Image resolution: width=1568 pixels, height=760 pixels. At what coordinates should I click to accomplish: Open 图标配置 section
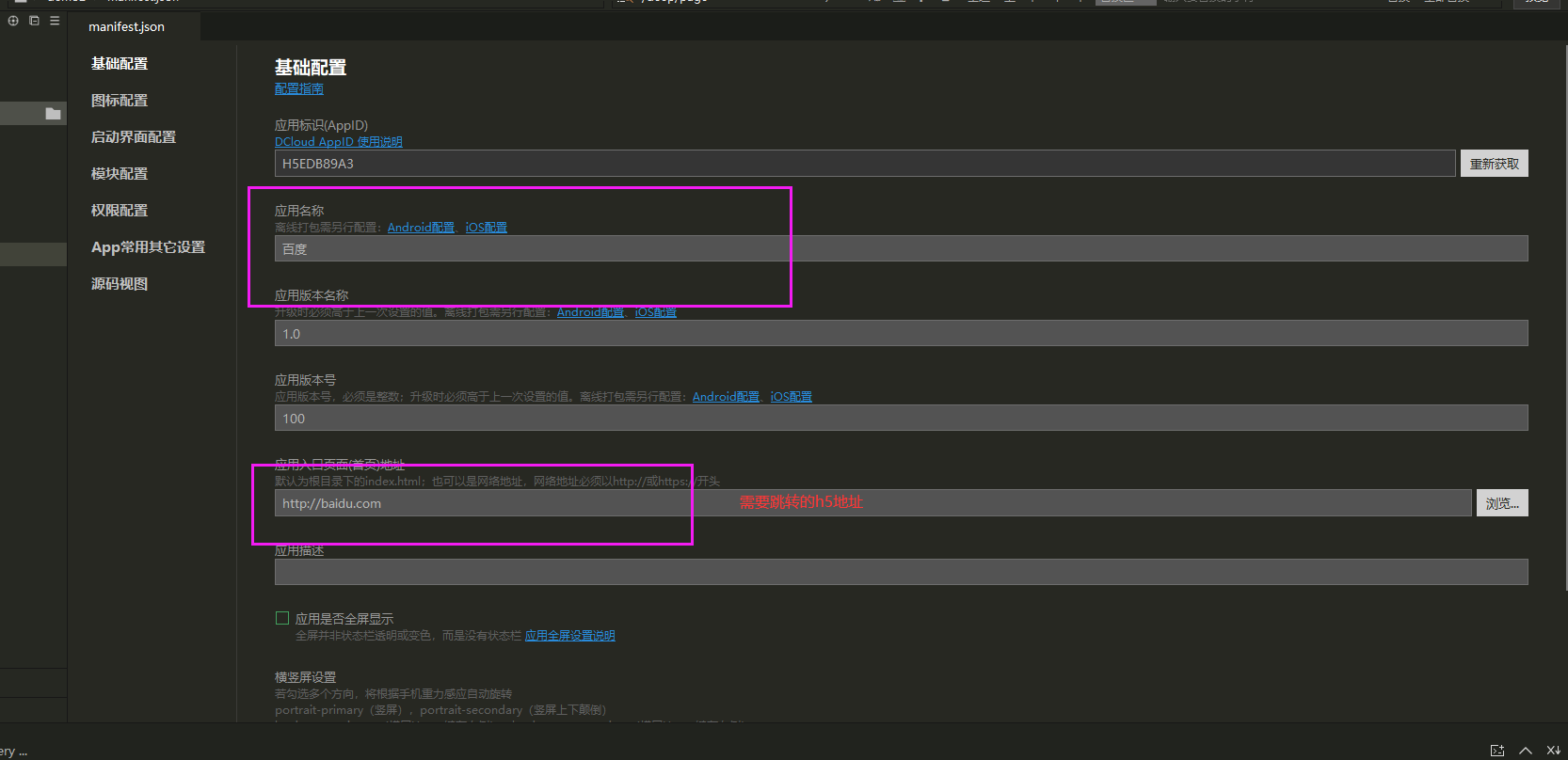coord(120,101)
